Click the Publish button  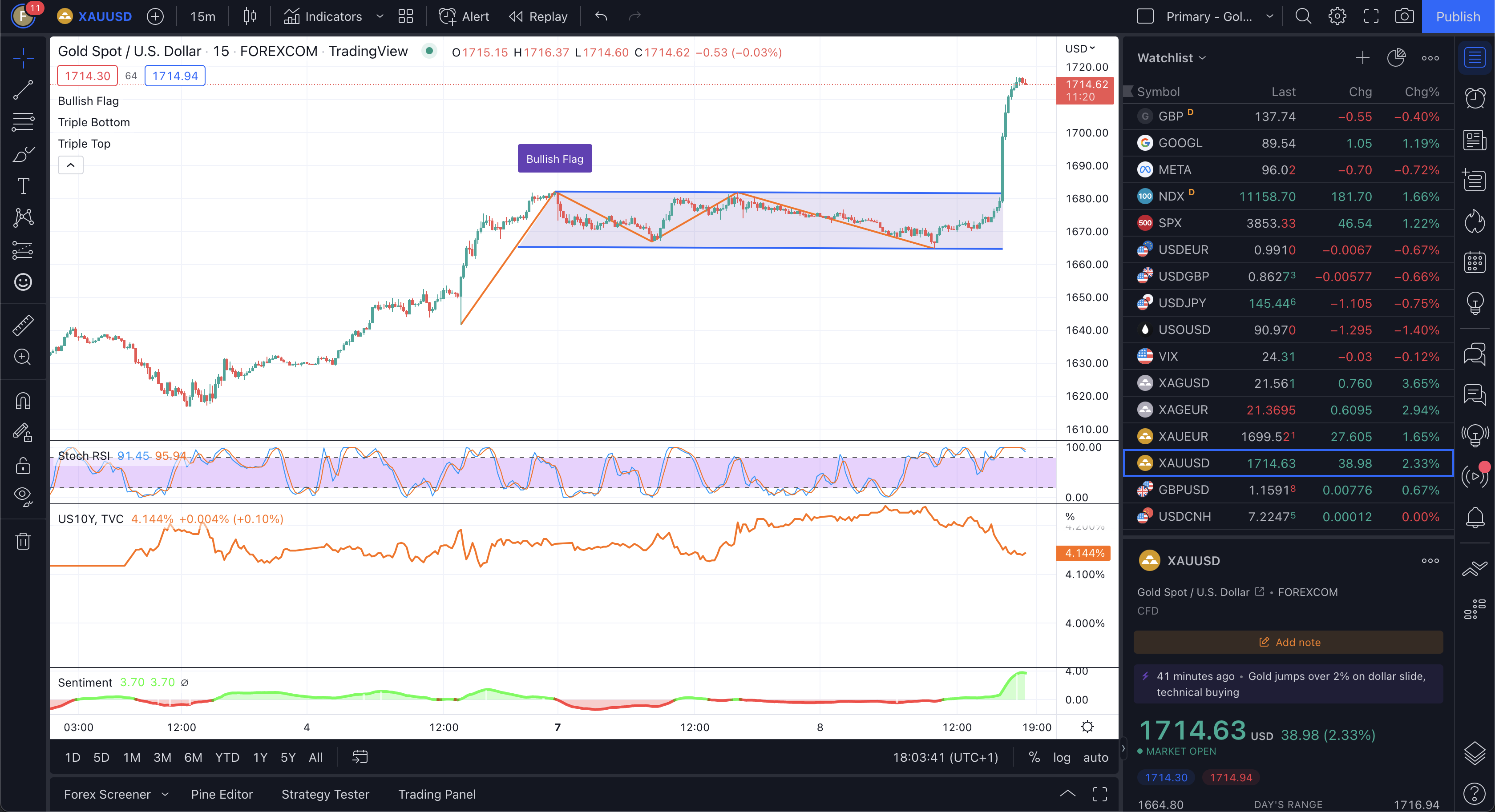coord(1459,16)
